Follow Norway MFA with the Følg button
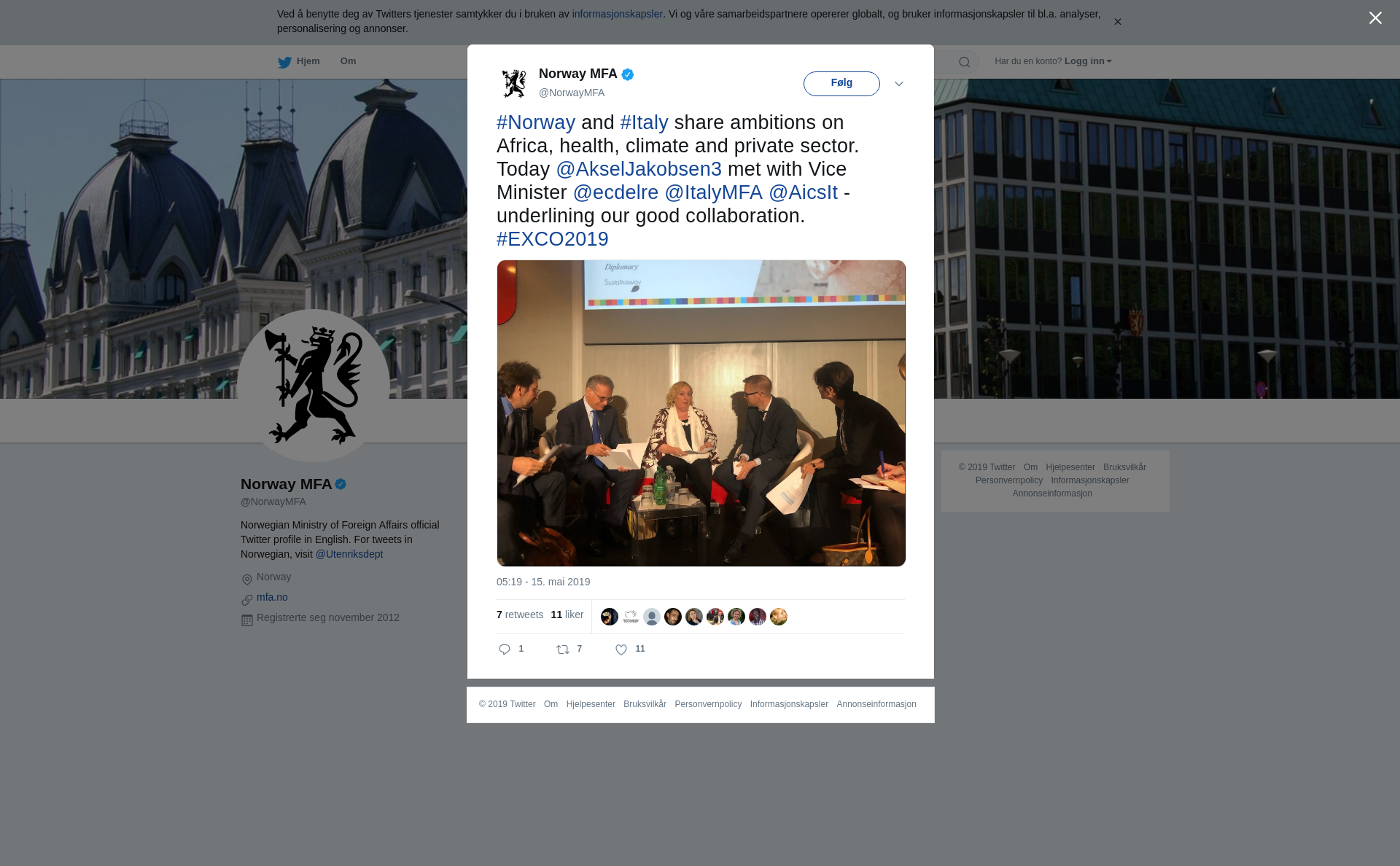 841,83
